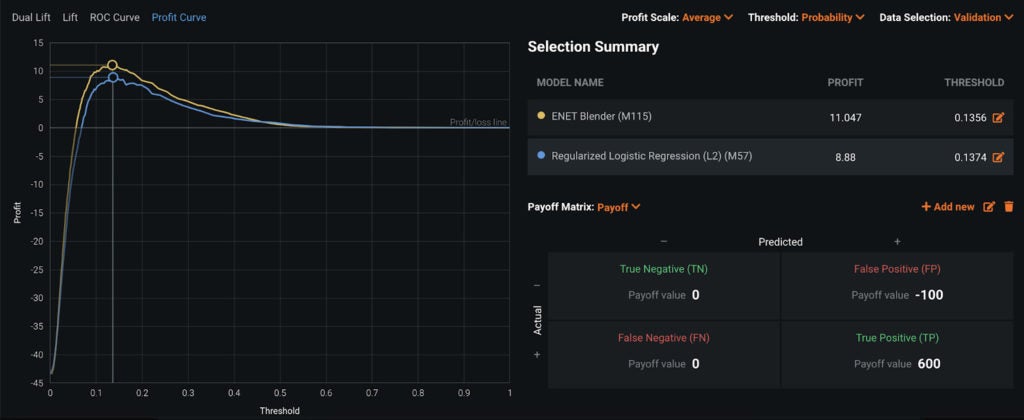Click the True Negative payoff value 0
The image size is (1024, 420).
[696, 295]
